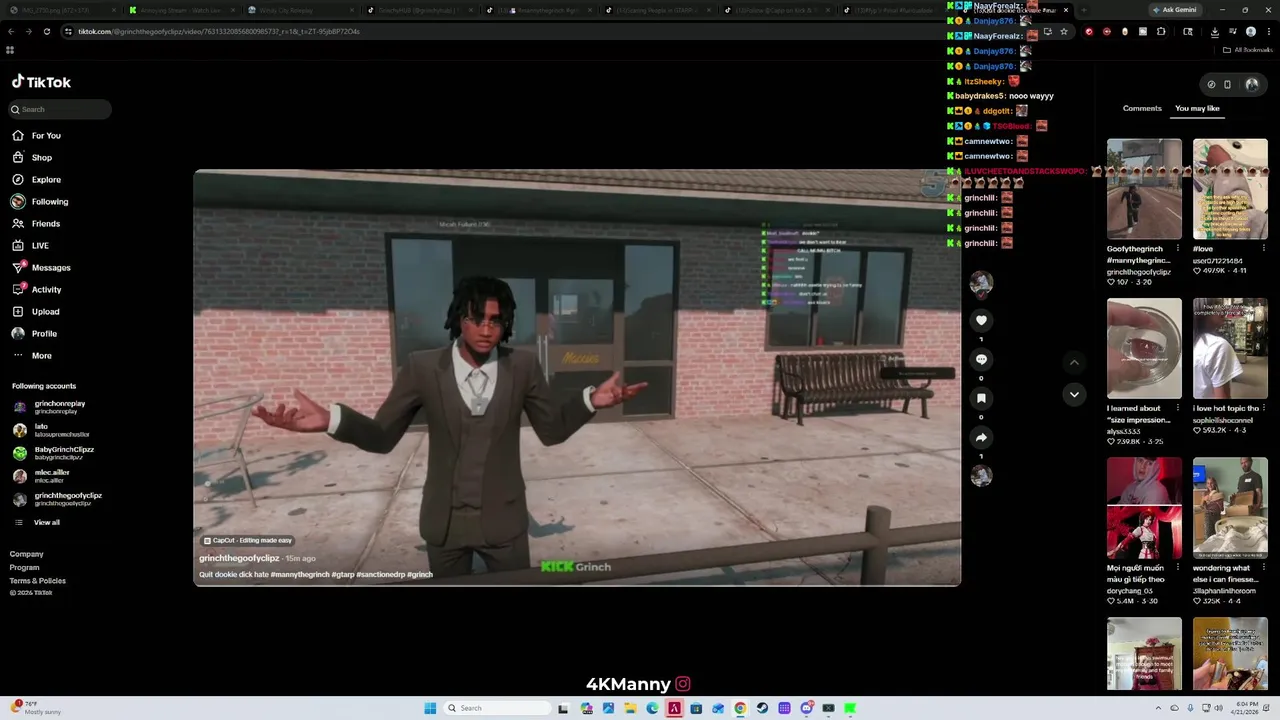The width and height of the screenshot is (1280, 720).
Task: Open the Company footer link
Action: point(27,554)
